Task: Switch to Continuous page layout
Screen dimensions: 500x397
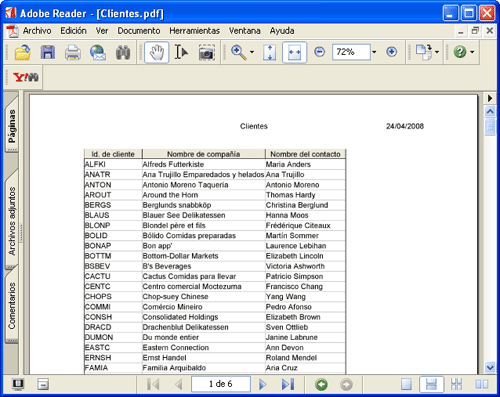Action: coord(431,384)
